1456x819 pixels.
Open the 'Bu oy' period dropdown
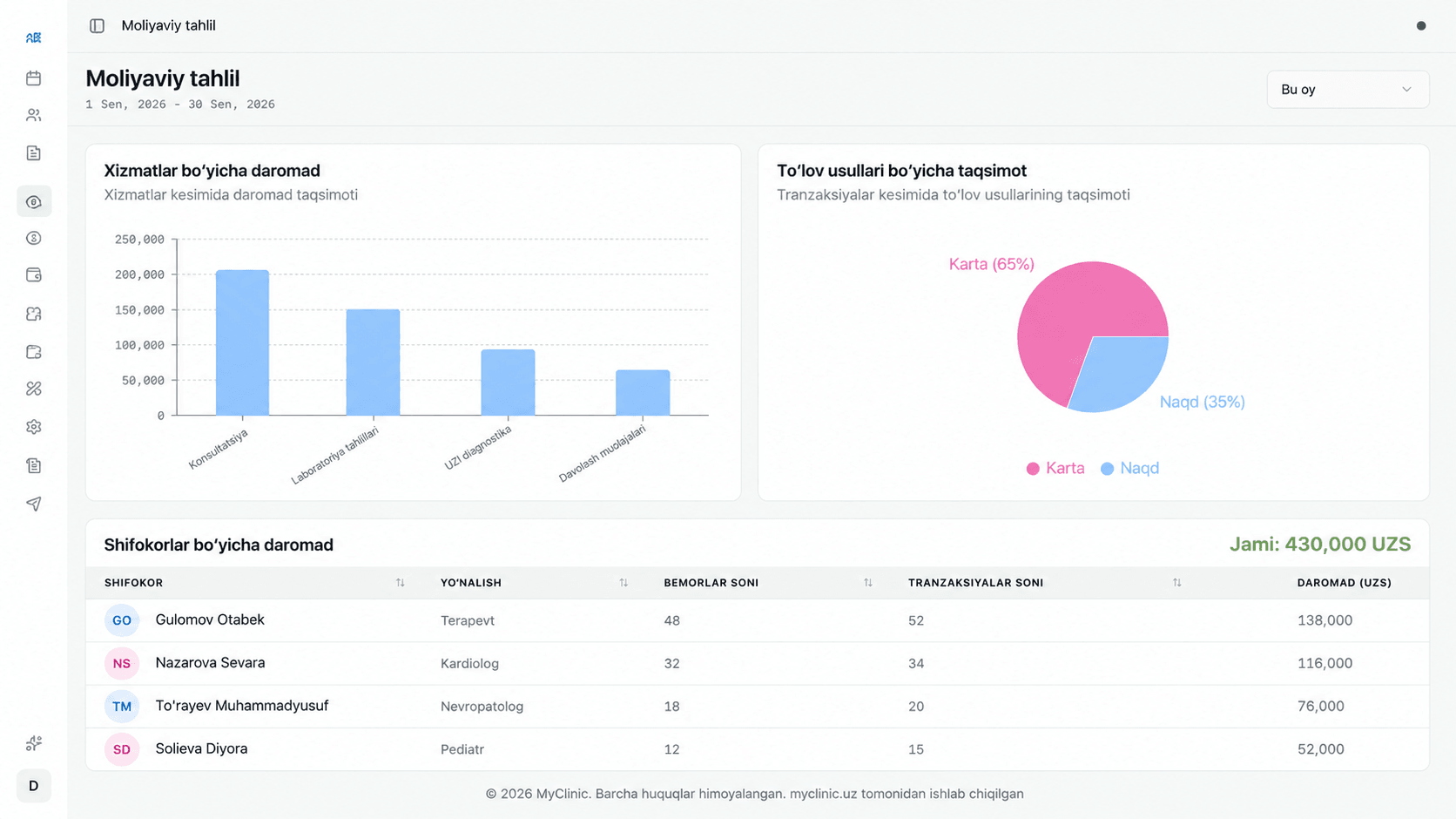(1347, 90)
